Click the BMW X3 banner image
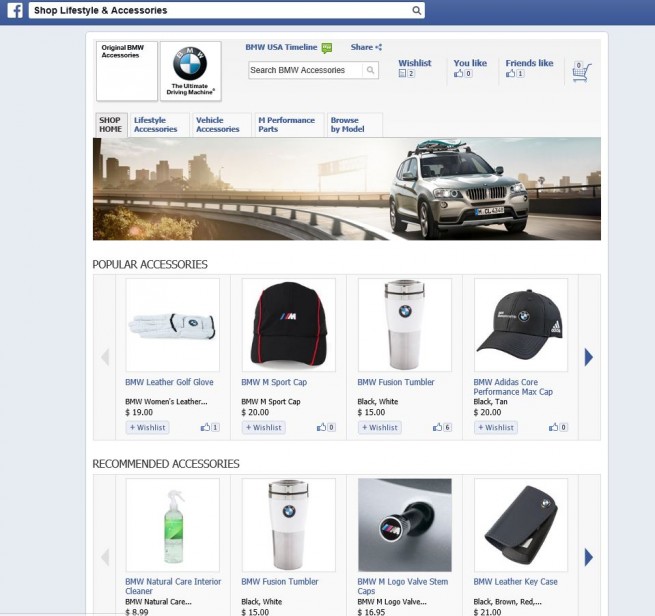This screenshot has width=655, height=616. (x=347, y=189)
